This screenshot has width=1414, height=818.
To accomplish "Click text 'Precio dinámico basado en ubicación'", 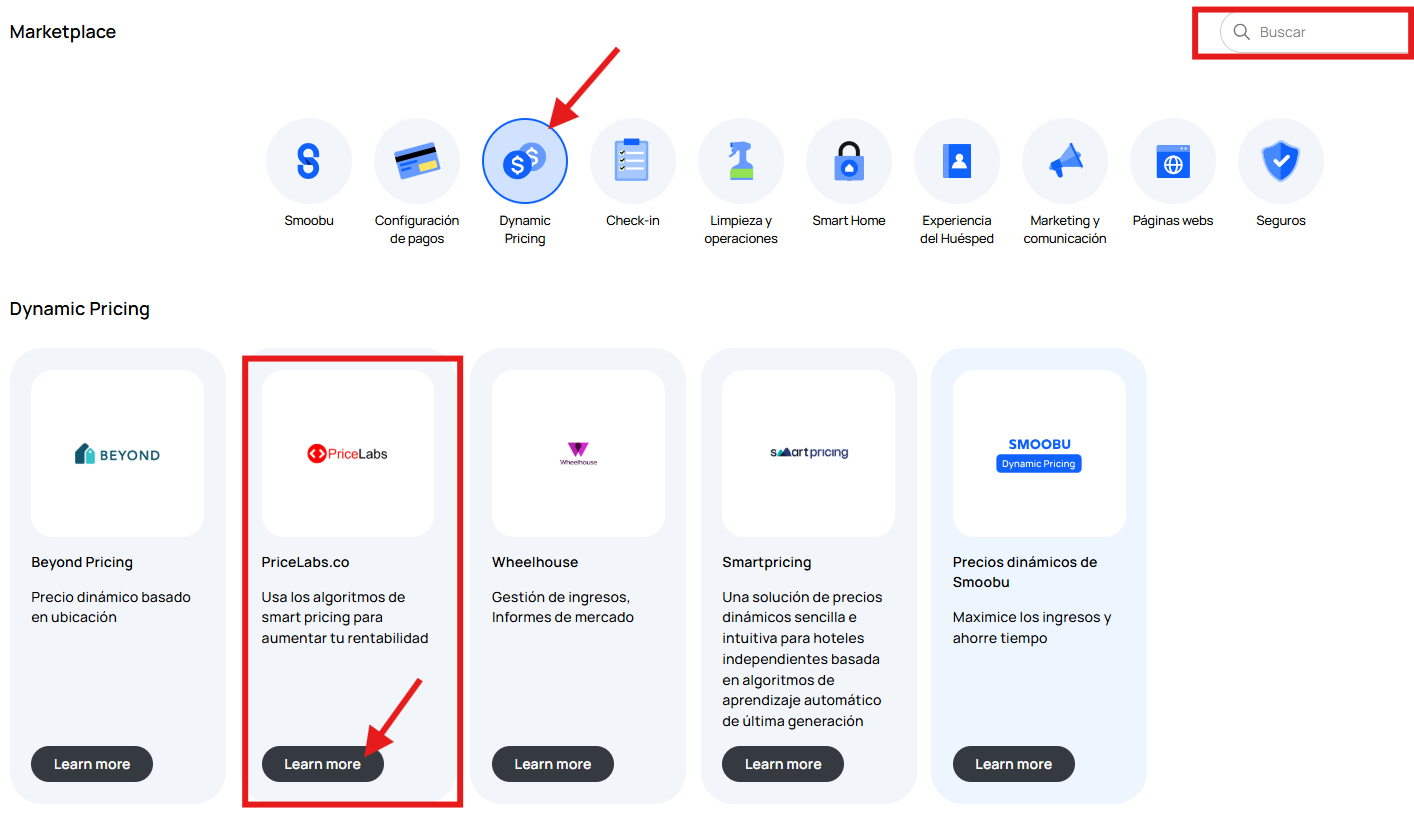I will click(111, 607).
